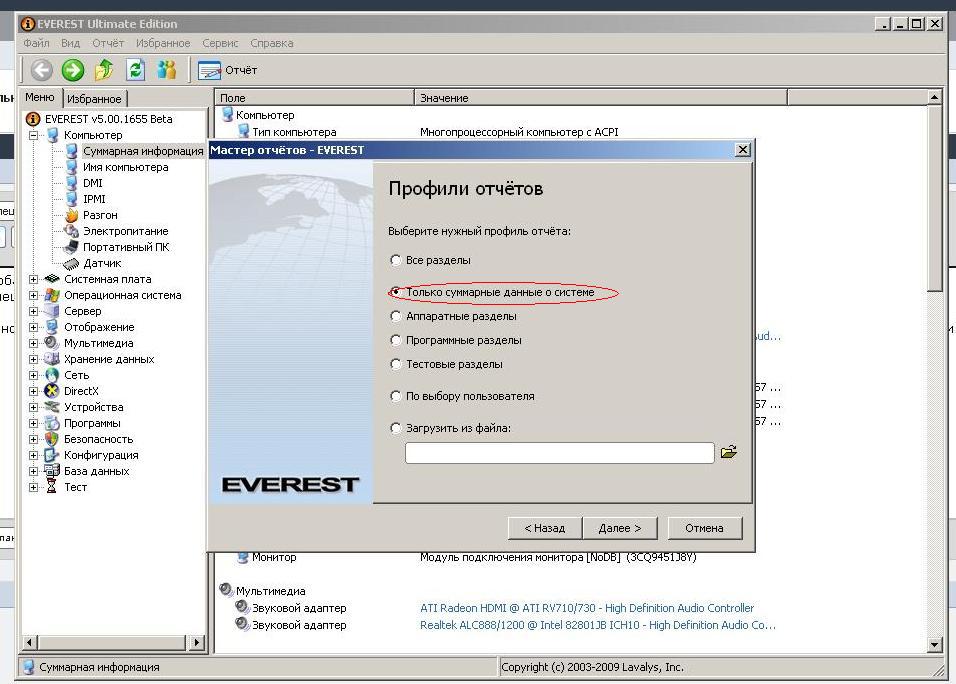956x684 pixels.
Task: Expand the Системная плата tree node
Action: pyautogui.click(x=33, y=279)
